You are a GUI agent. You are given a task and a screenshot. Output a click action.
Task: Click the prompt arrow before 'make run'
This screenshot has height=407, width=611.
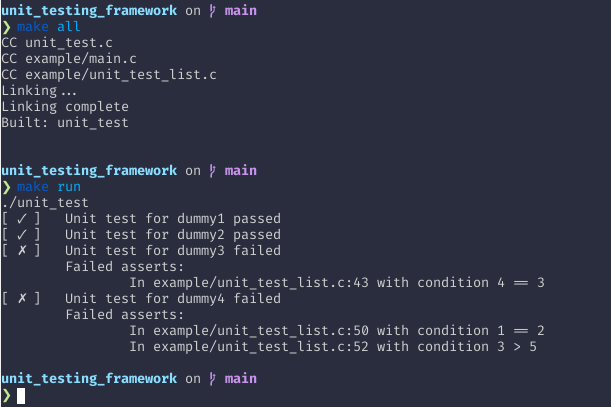point(6,187)
